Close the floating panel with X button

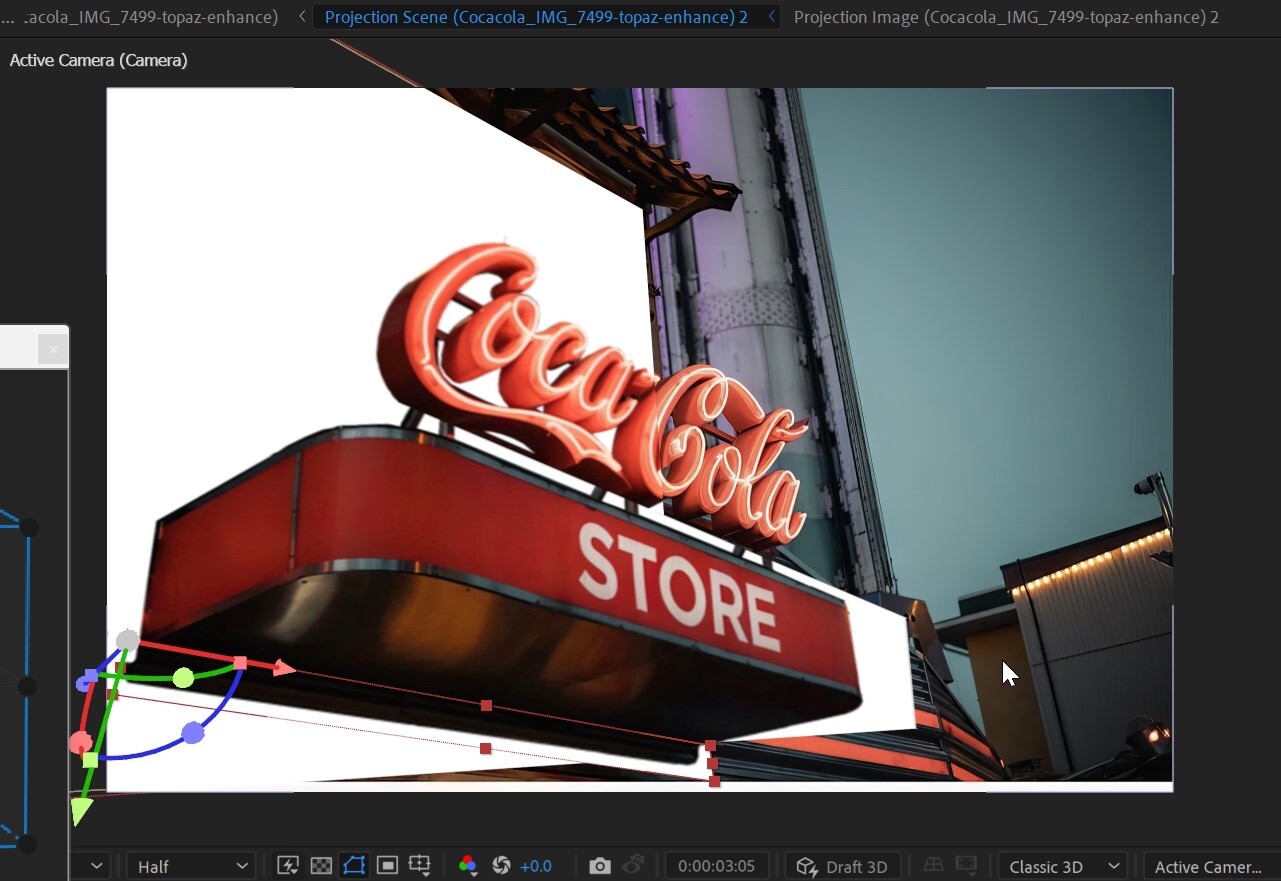(53, 350)
